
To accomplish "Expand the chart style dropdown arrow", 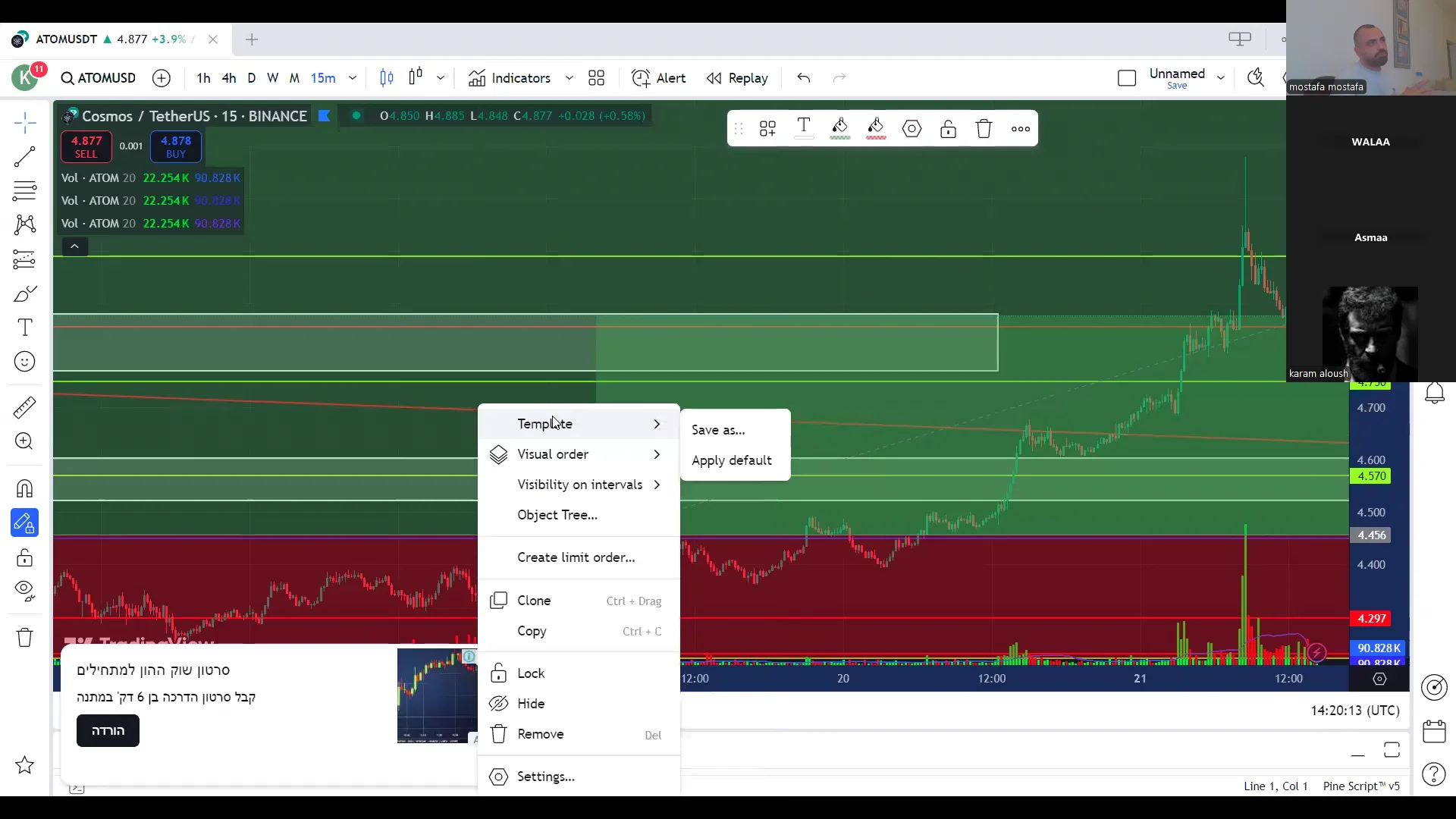I will pyautogui.click(x=440, y=78).
